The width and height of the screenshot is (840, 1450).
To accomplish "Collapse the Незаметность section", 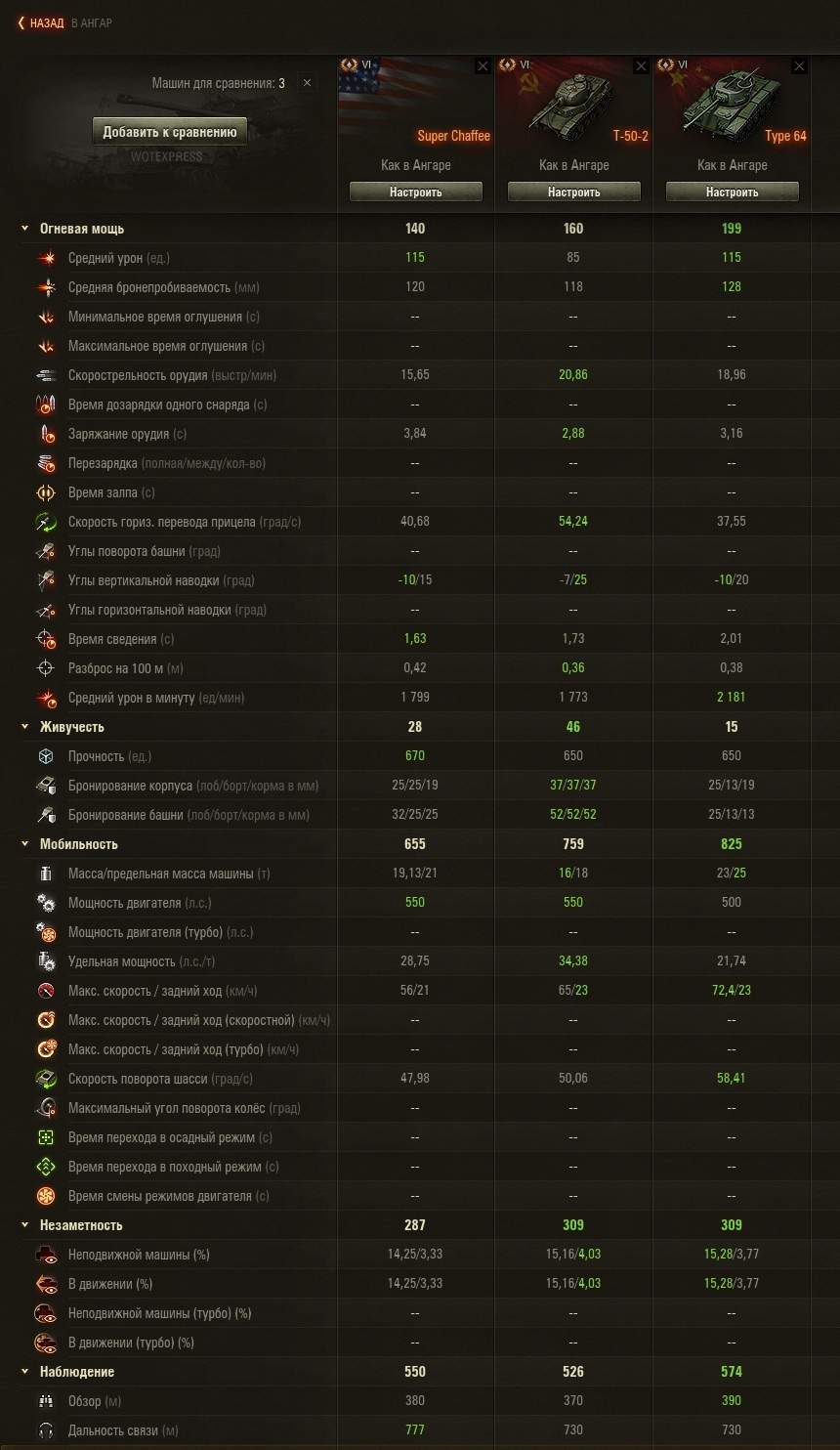I will pos(25,1225).
